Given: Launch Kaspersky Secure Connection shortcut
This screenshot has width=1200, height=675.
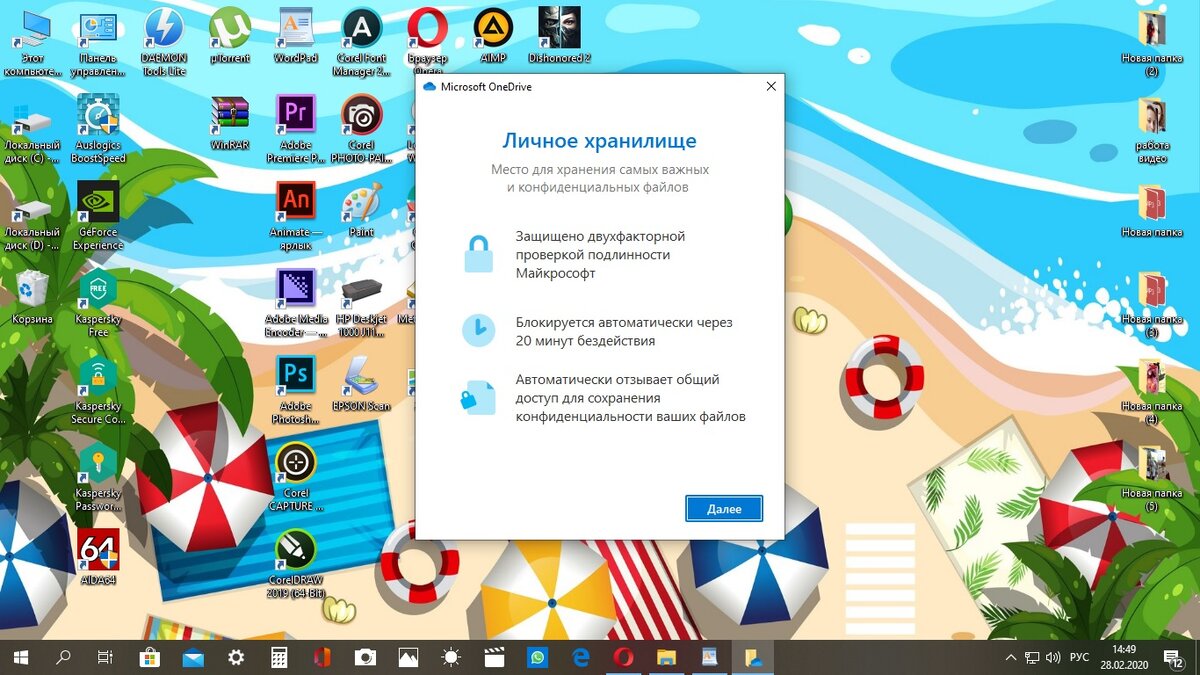Looking at the screenshot, I should pyautogui.click(x=98, y=390).
